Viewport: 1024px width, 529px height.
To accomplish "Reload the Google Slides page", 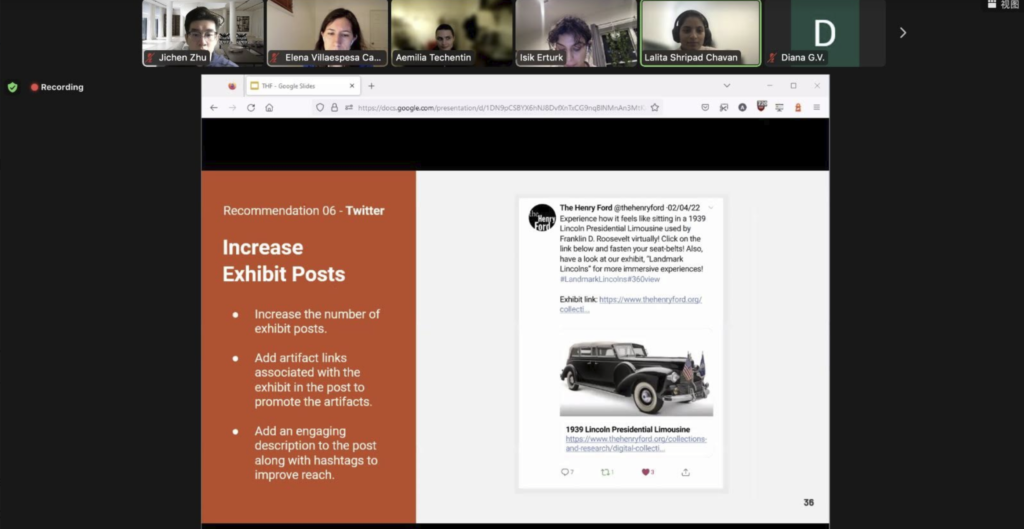I will tap(251, 108).
